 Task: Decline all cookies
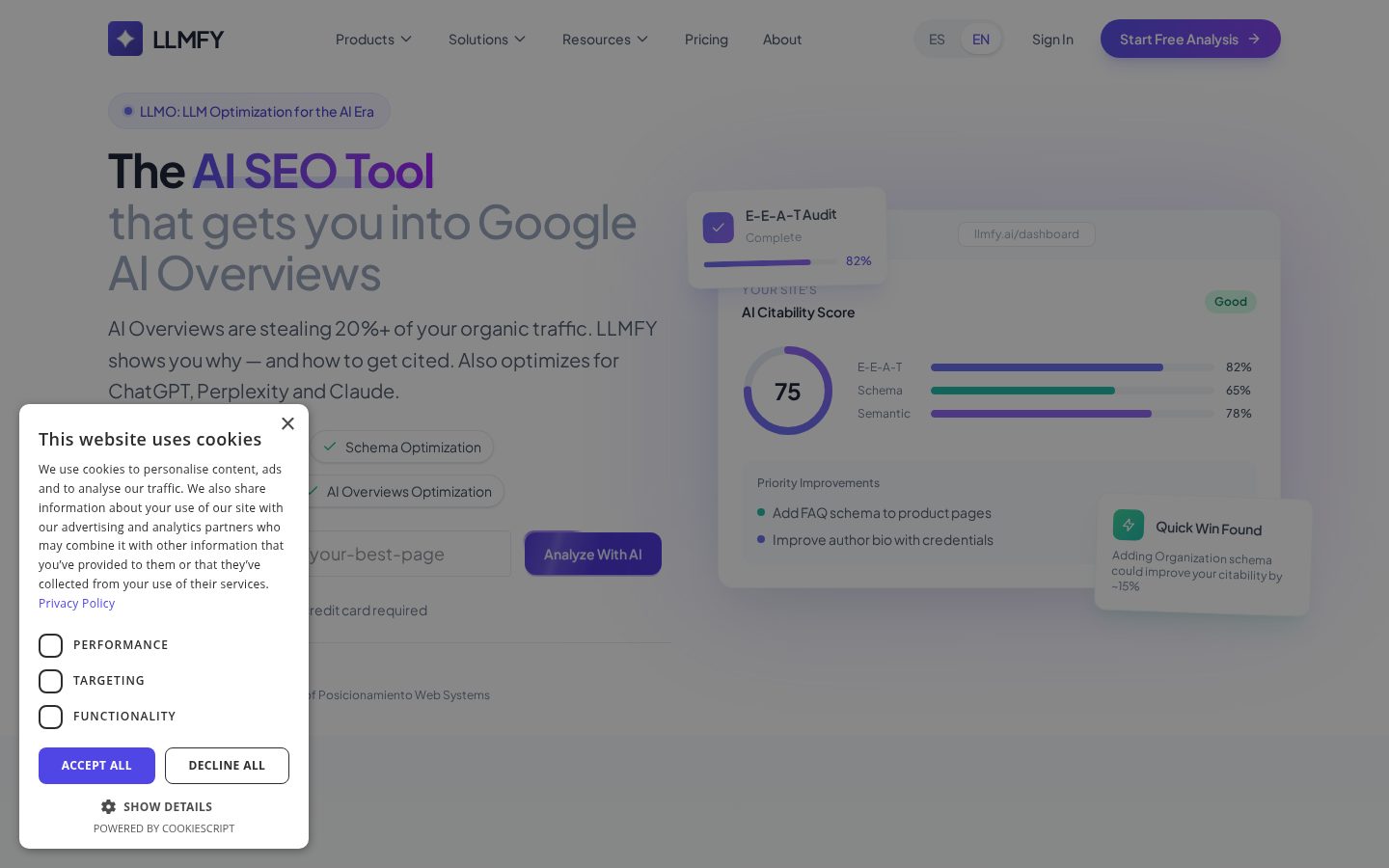coord(227,766)
